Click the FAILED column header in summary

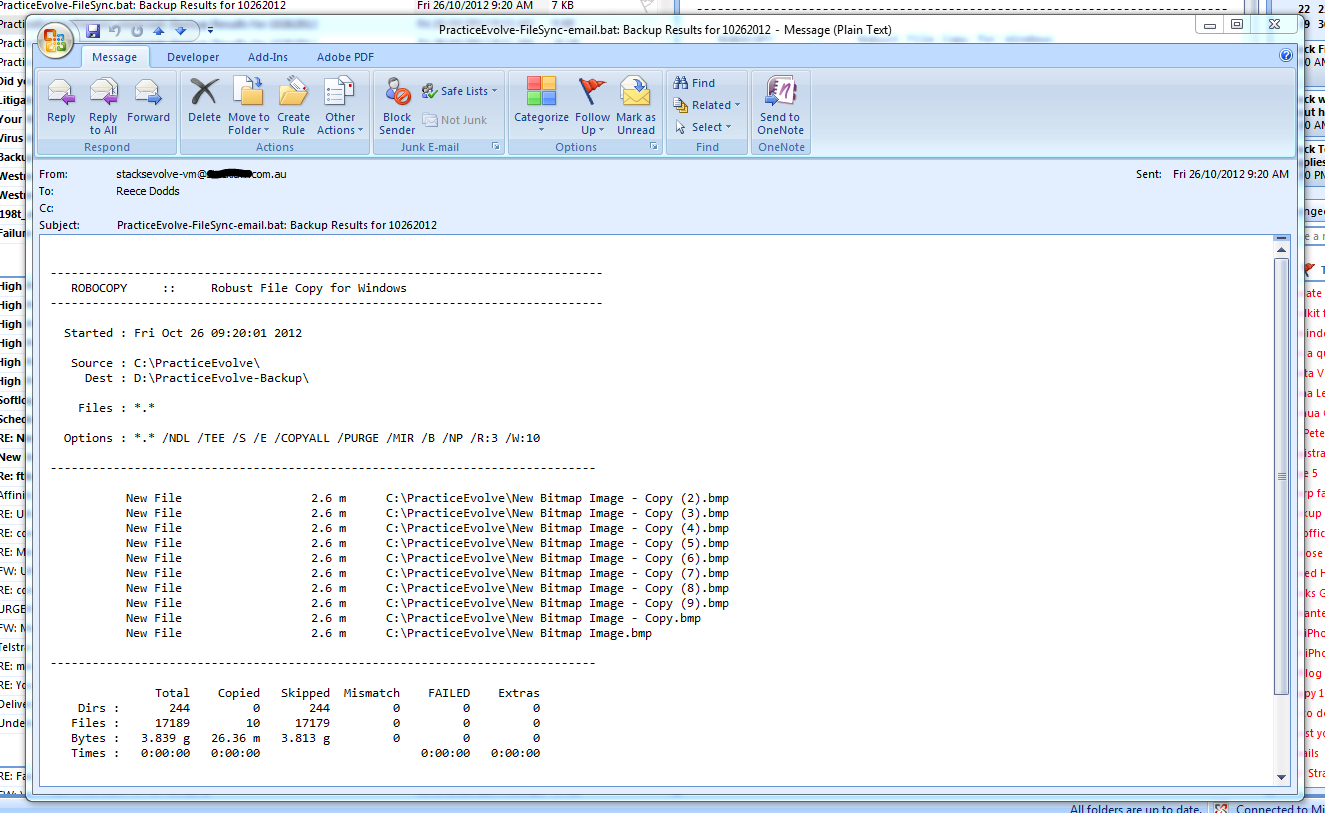coord(449,693)
